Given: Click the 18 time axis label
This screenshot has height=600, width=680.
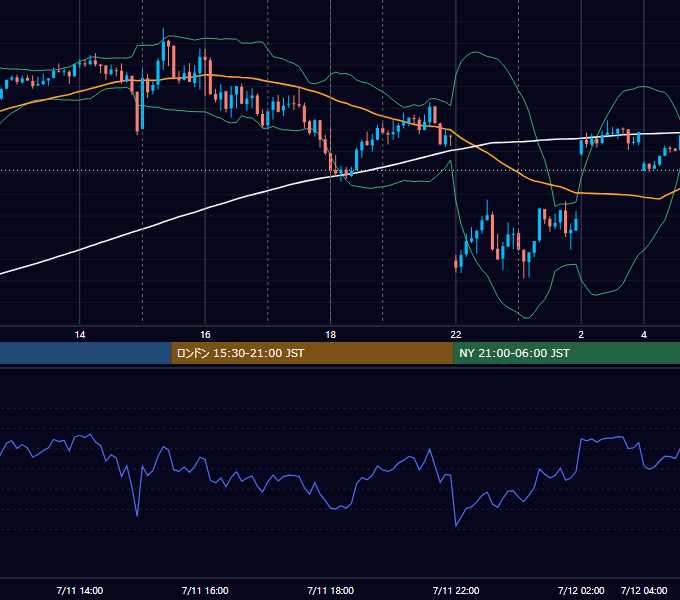Looking at the screenshot, I should [330, 335].
